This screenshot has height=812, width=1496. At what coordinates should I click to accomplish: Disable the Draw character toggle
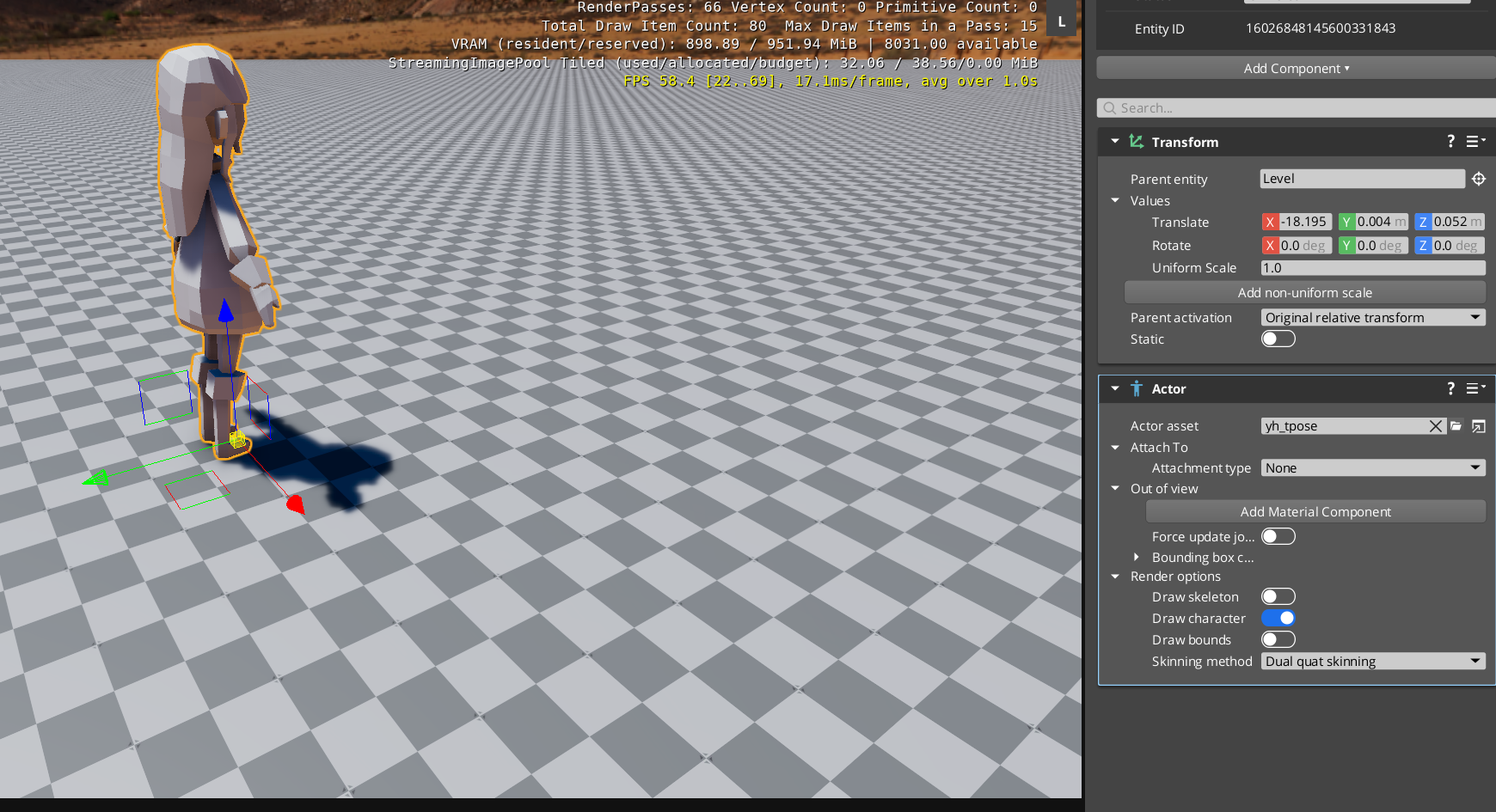coord(1278,618)
